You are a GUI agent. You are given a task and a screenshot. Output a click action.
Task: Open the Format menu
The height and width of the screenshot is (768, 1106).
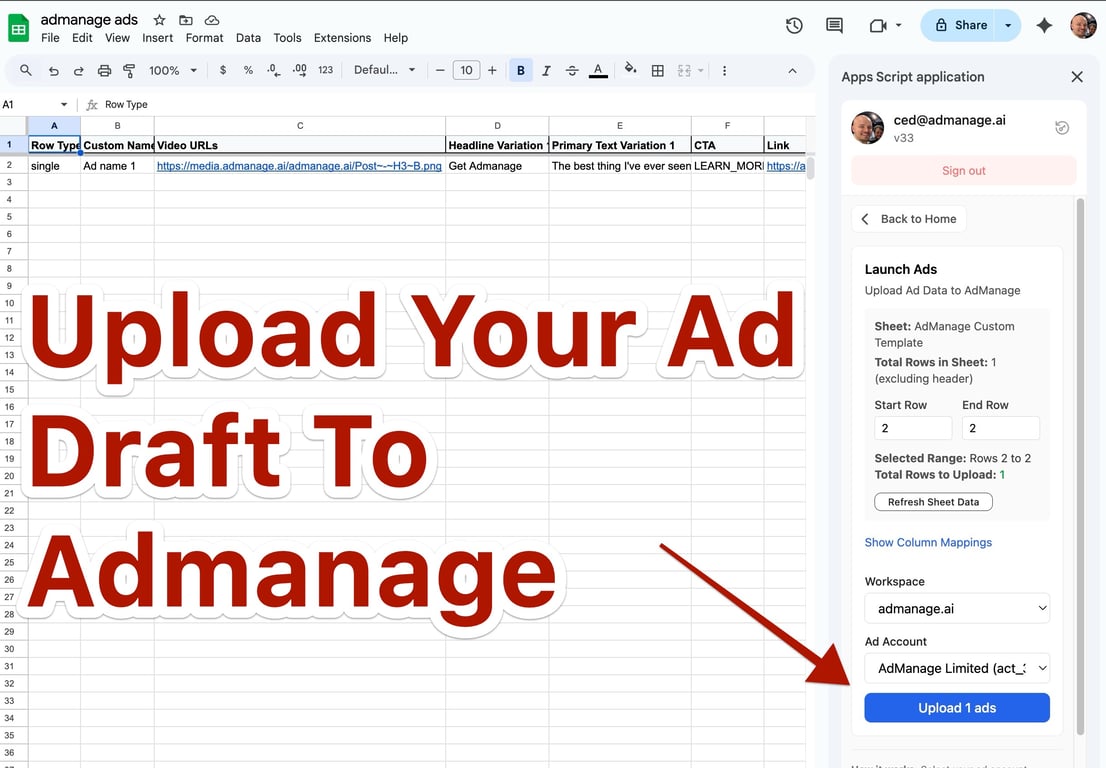[x=205, y=38]
